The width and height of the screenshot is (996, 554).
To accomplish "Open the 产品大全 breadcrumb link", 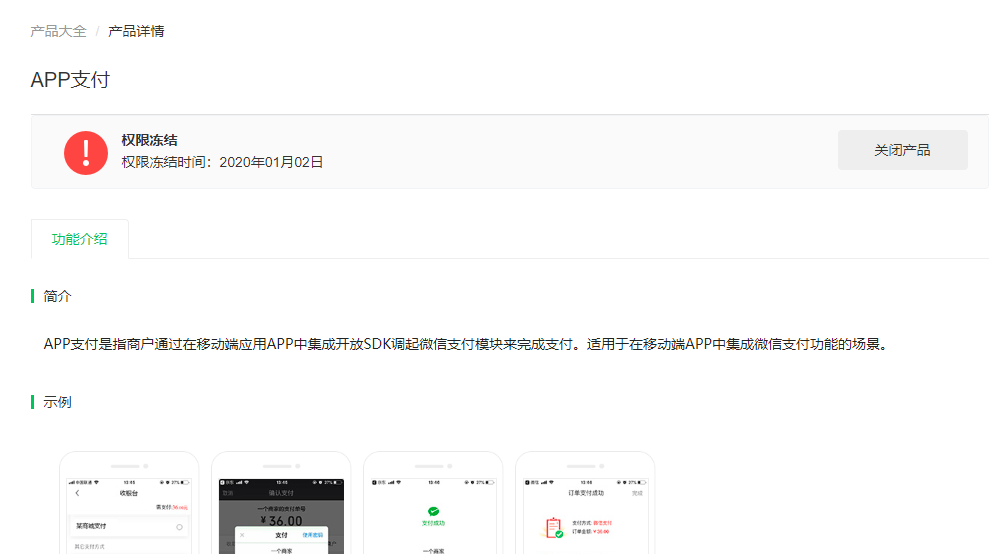I will pos(58,31).
